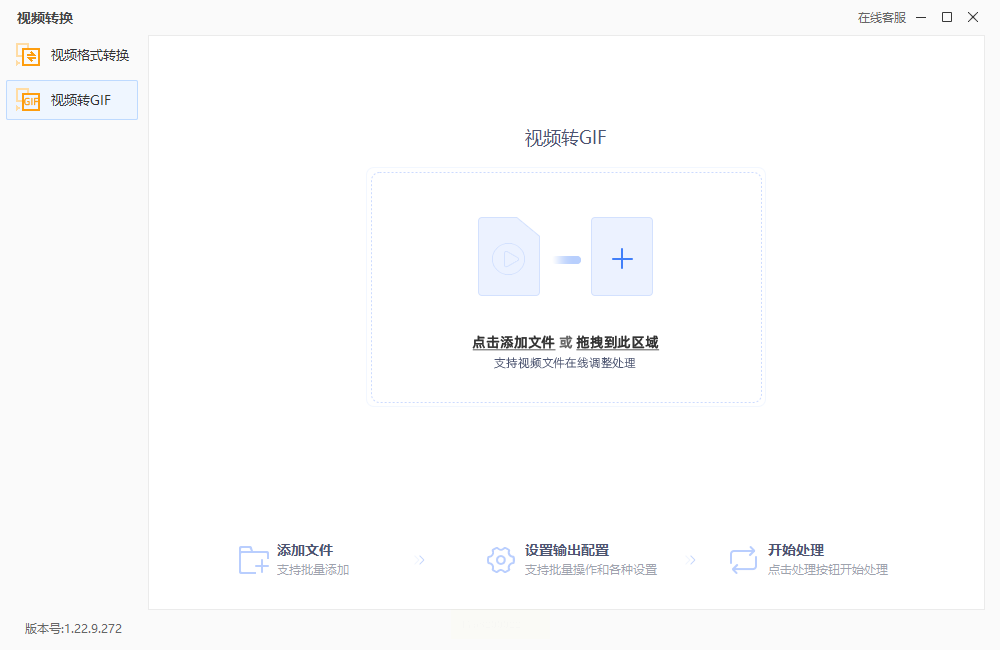The height and width of the screenshot is (650, 1000).
Task: Open 在线客服 online support
Action: point(881,18)
